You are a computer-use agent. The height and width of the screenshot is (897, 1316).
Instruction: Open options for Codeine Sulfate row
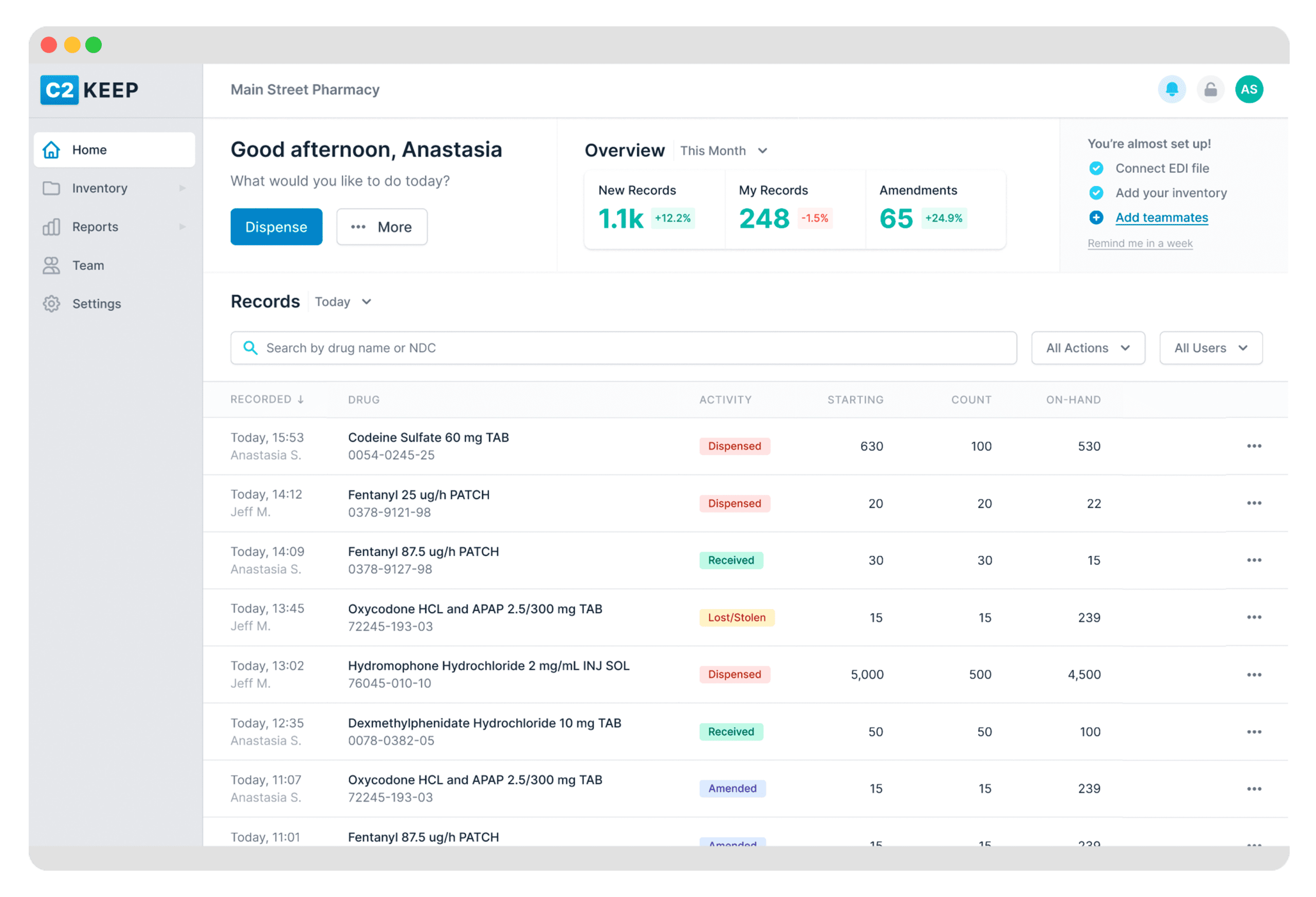tap(1254, 446)
